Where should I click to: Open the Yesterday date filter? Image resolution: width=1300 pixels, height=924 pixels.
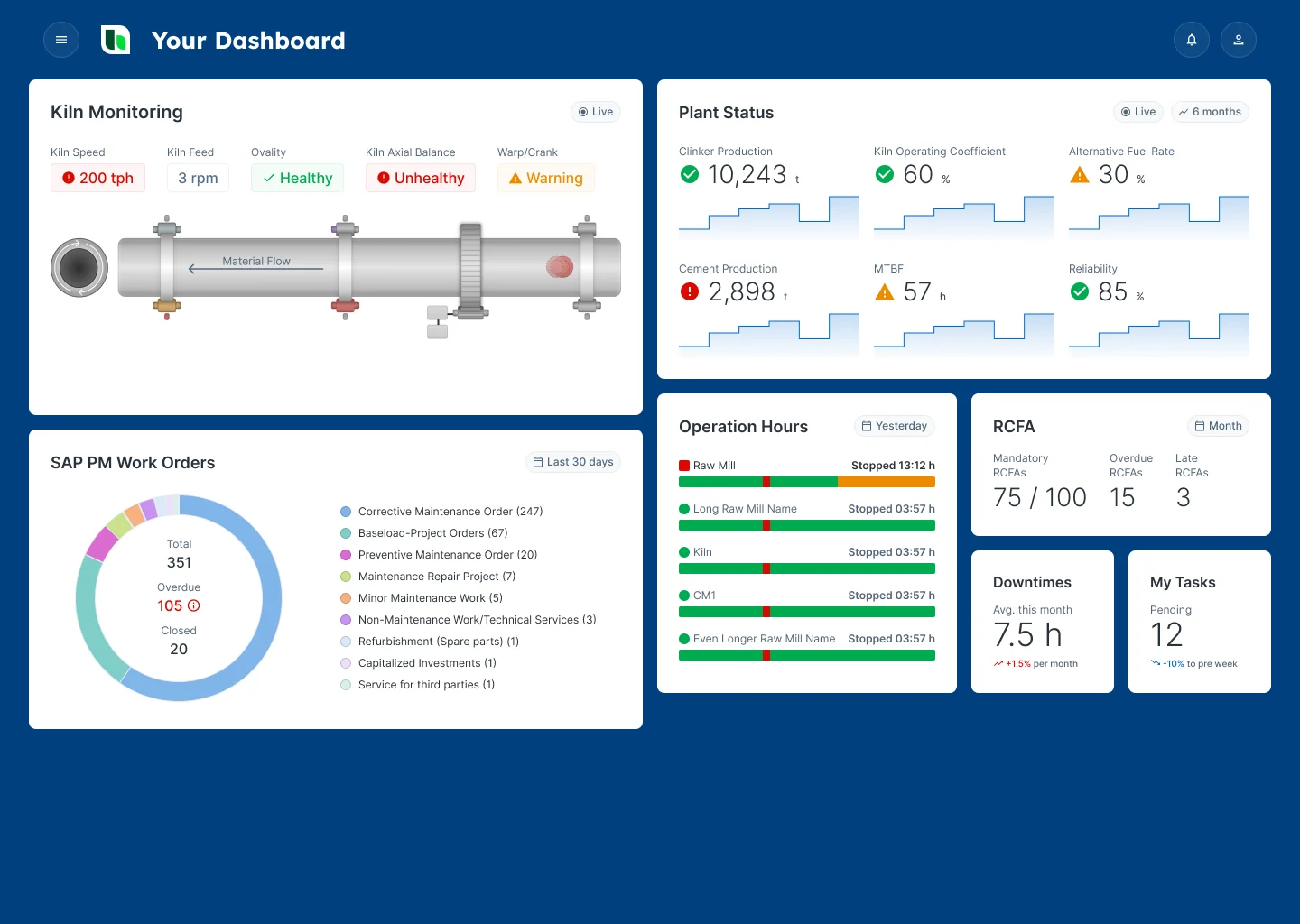point(895,426)
